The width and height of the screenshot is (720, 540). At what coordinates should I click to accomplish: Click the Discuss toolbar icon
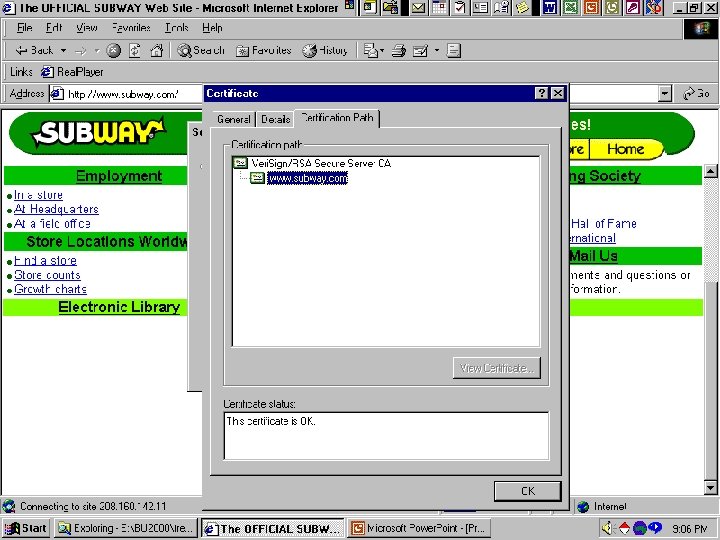click(454, 51)
